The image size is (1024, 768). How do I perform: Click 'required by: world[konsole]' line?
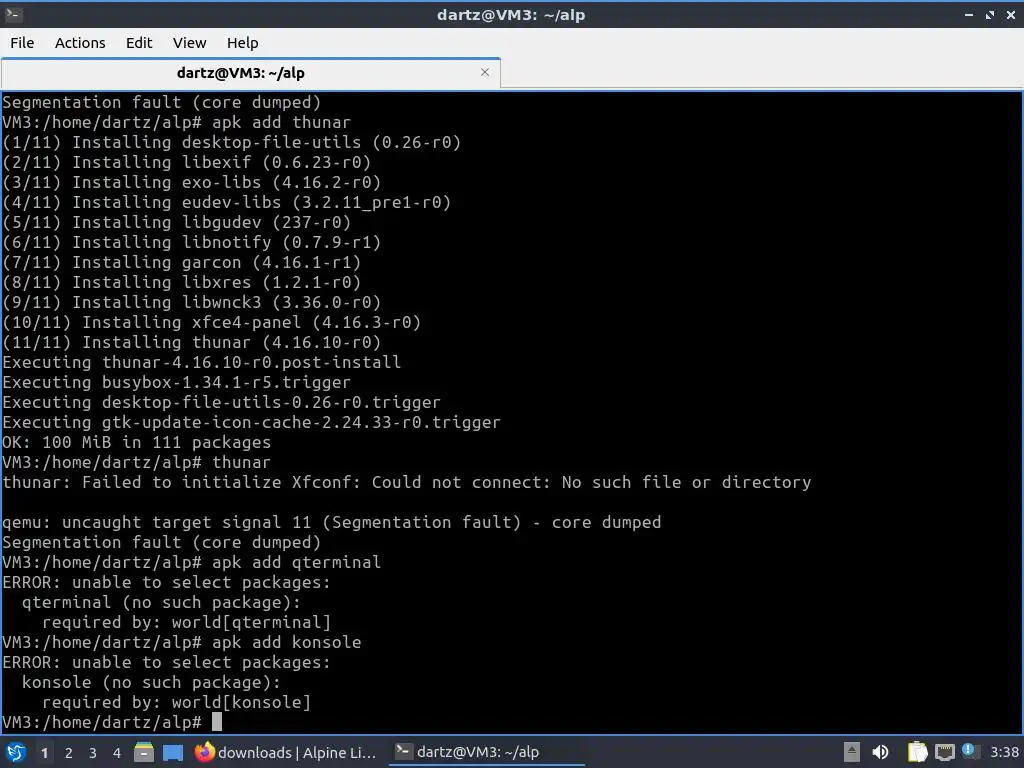(176, 702)
